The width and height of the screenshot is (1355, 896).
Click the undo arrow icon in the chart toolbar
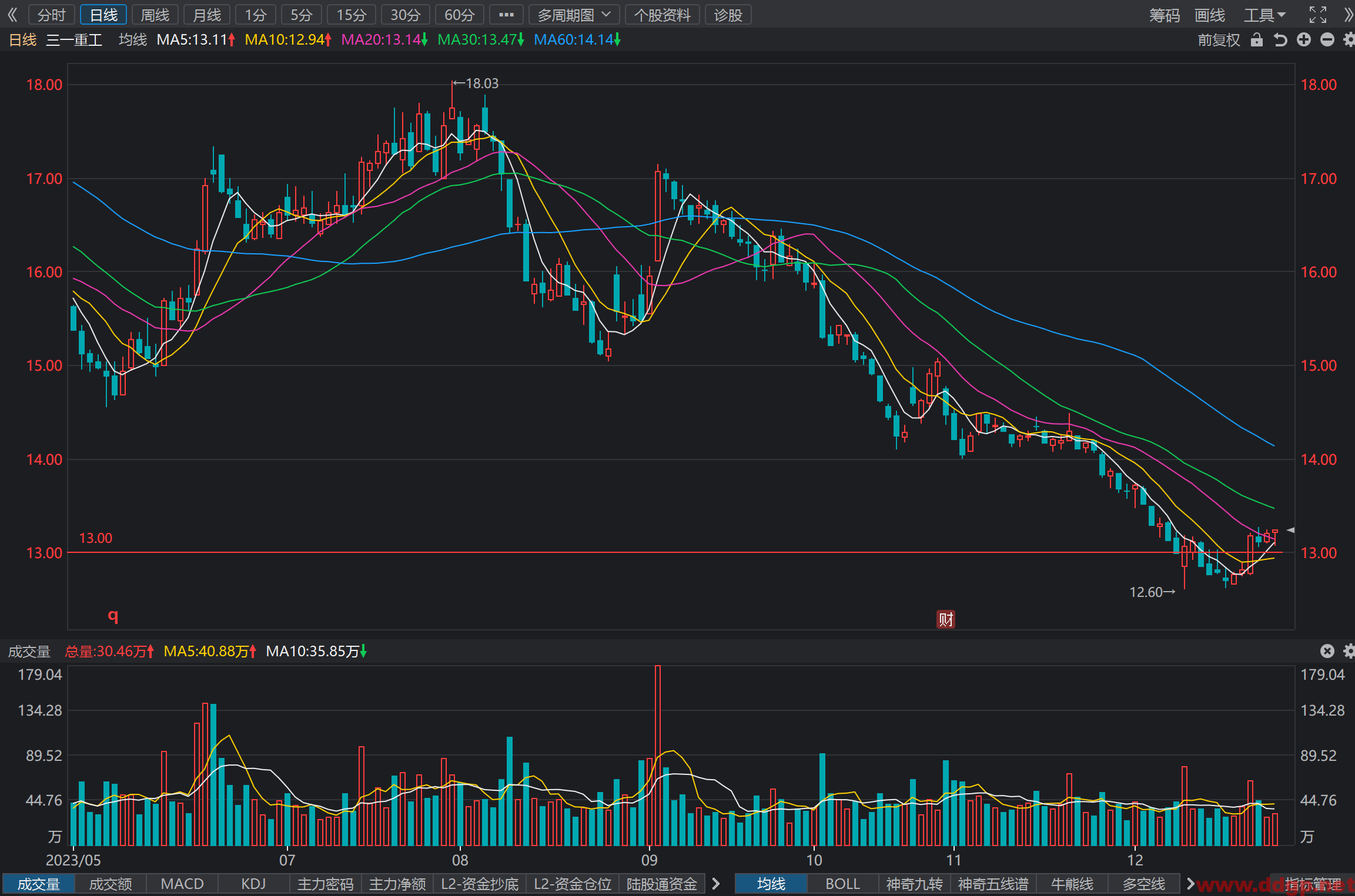pos(1280,40)
